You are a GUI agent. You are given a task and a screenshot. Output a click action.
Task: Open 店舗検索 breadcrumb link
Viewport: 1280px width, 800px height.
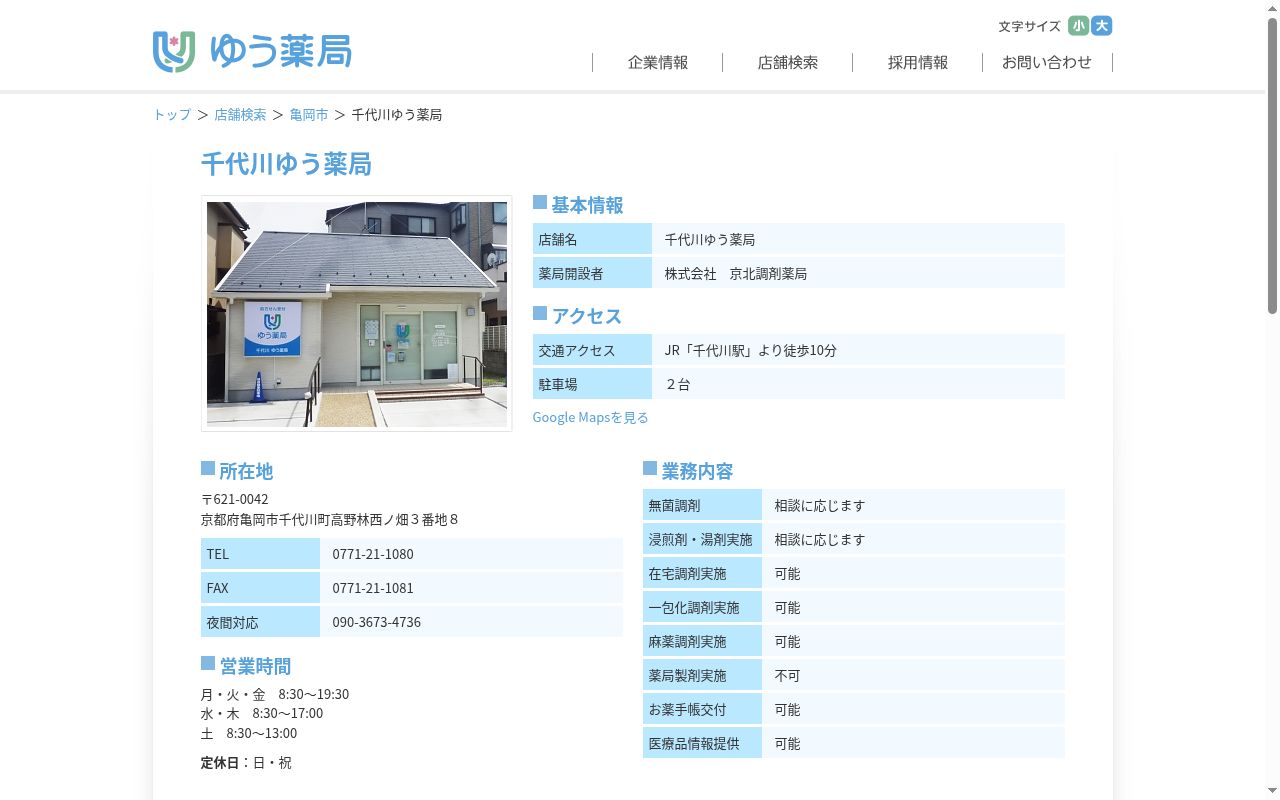(240, 115)
